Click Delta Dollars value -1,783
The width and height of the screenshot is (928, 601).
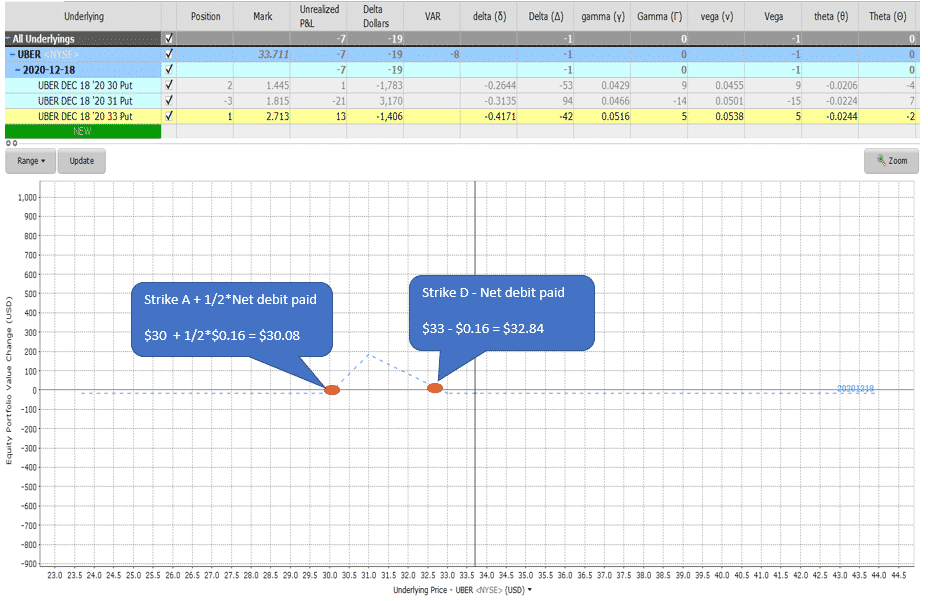pyautogui.click(x=389, y=85)
